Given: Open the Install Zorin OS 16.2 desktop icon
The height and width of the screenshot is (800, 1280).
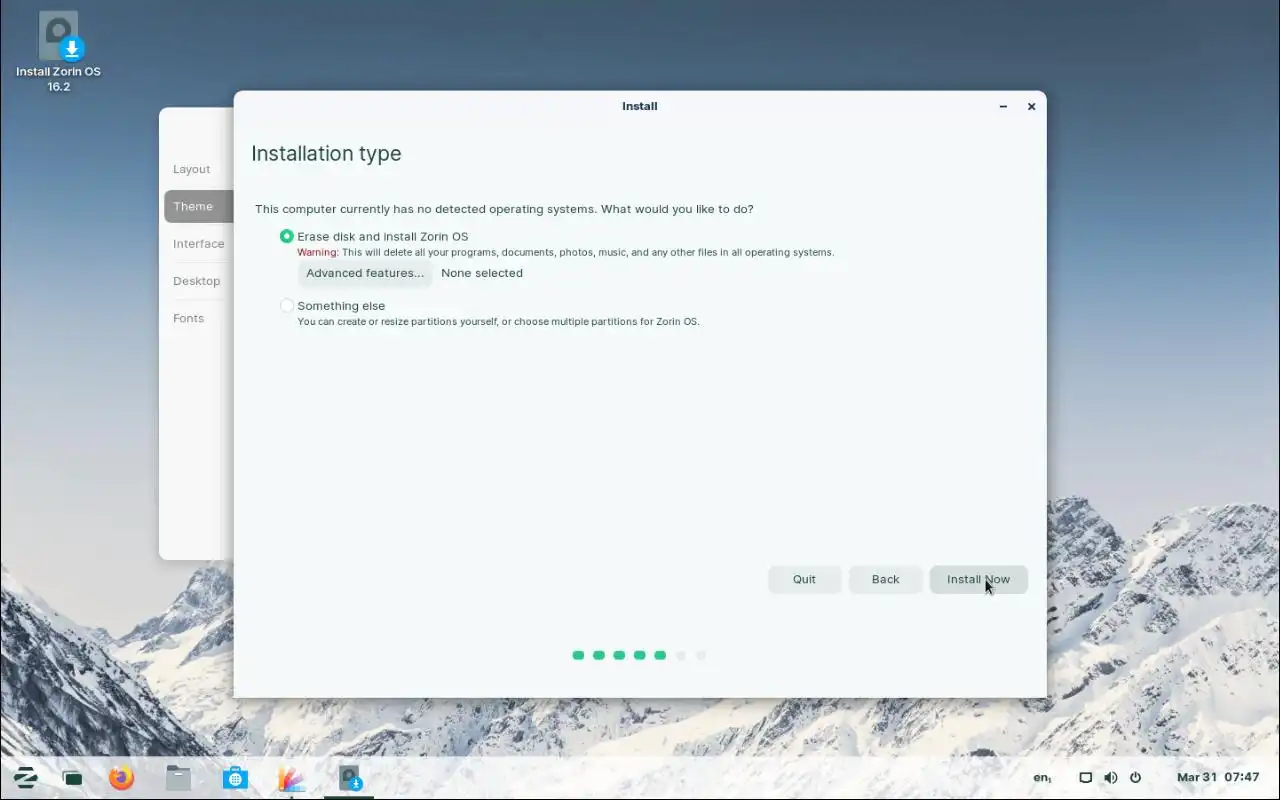Looking at the screenshot, I should click(x=58, y=52).
